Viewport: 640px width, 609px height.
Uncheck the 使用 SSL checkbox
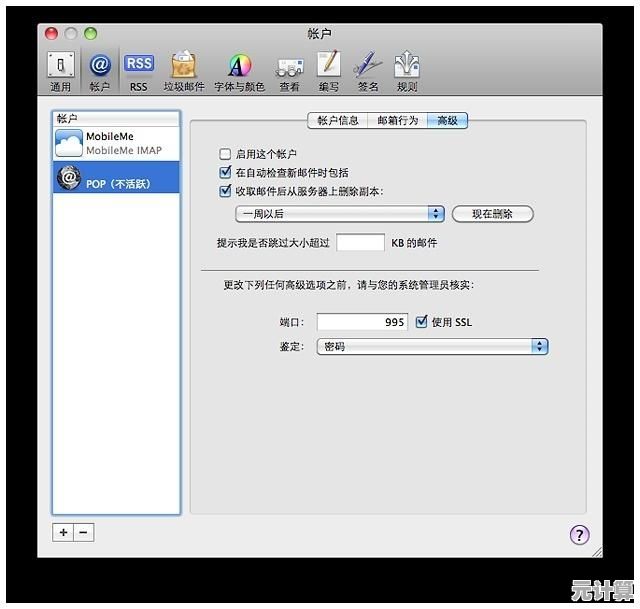pos(421,322)
